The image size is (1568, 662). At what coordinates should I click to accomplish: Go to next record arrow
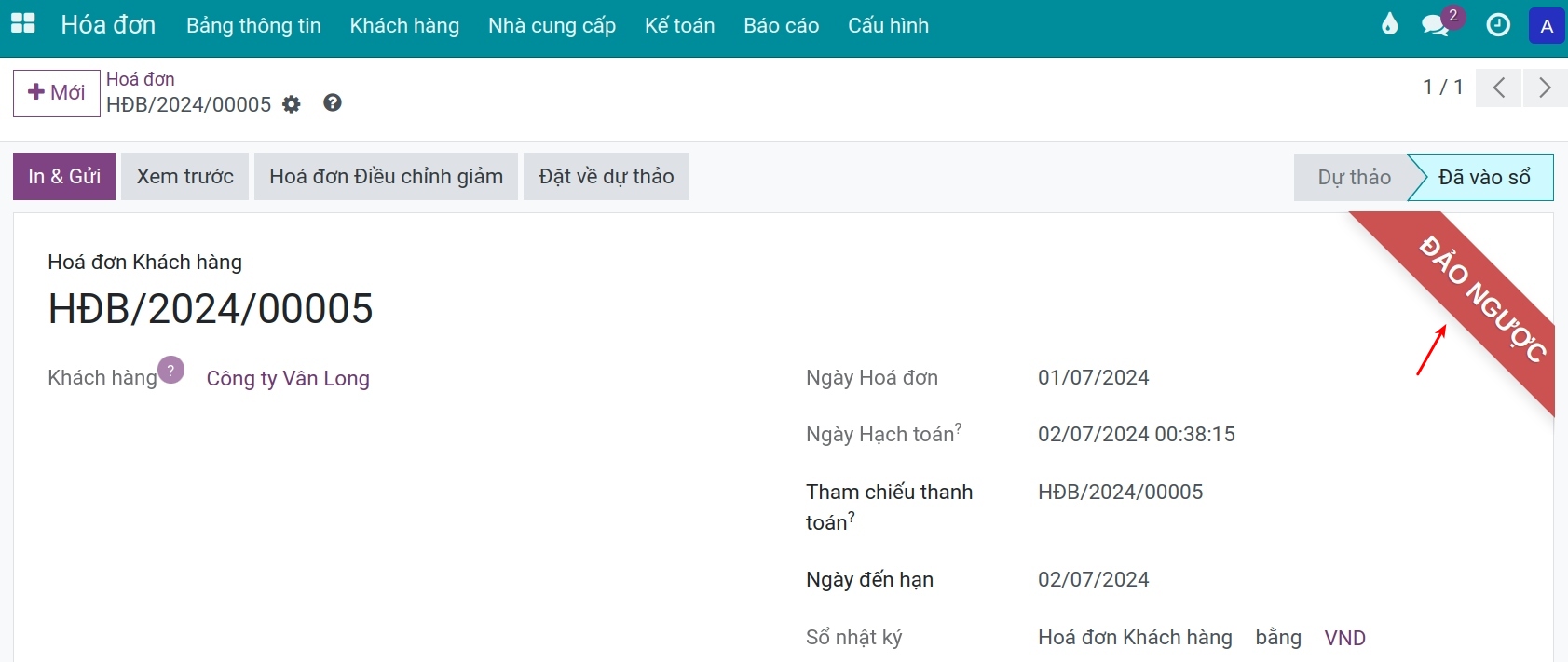tap(1545, 88)
